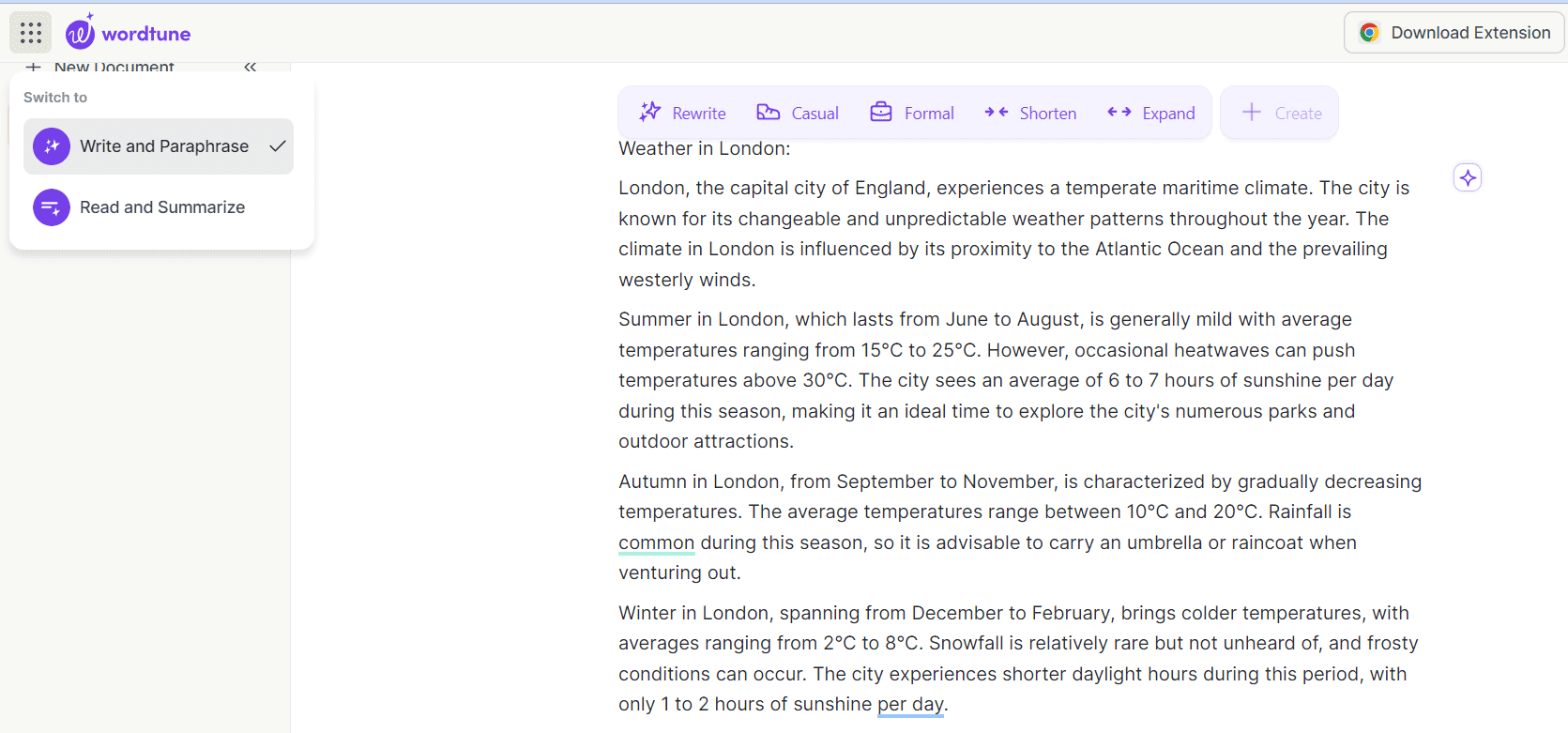Click the Read and Summarize circle icon
The height and width of the screenshot is (733, 1568).
[x=51, y=206]
